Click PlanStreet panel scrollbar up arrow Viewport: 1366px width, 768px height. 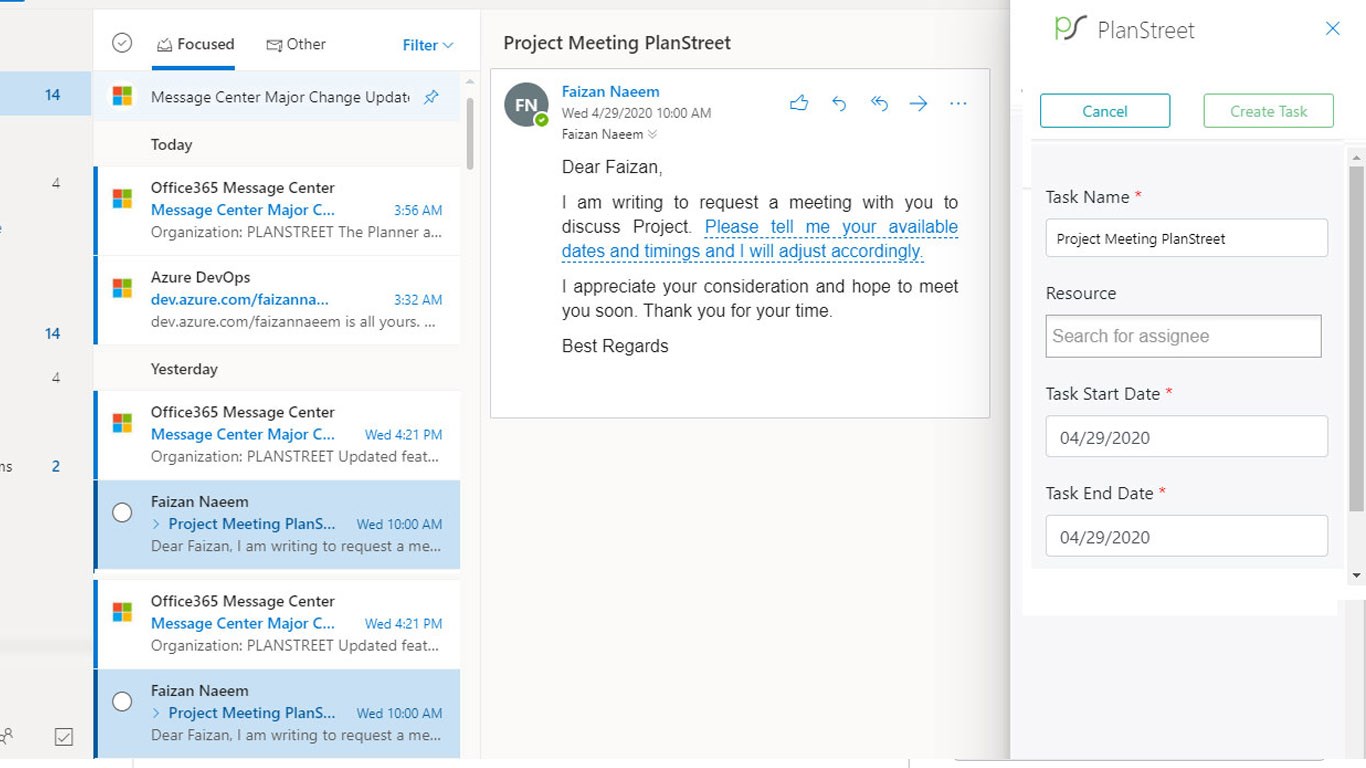point(1356,157)
